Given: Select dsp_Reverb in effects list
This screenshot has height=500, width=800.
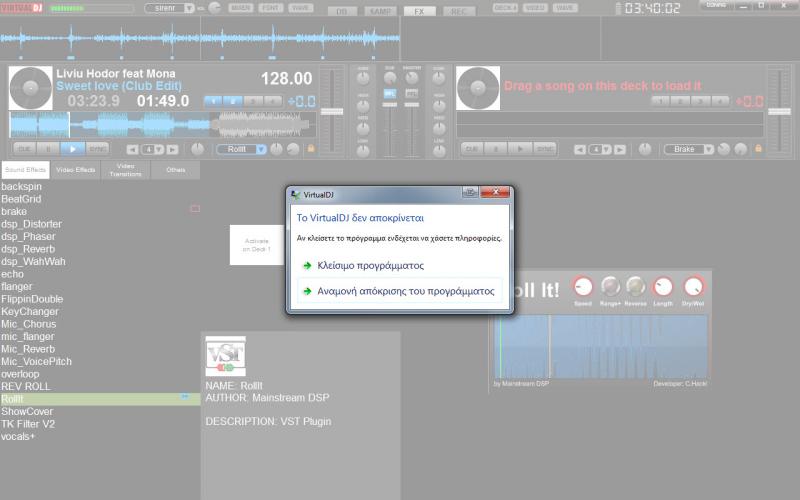Looking at the screenshot, I should (x=28, y=249).
